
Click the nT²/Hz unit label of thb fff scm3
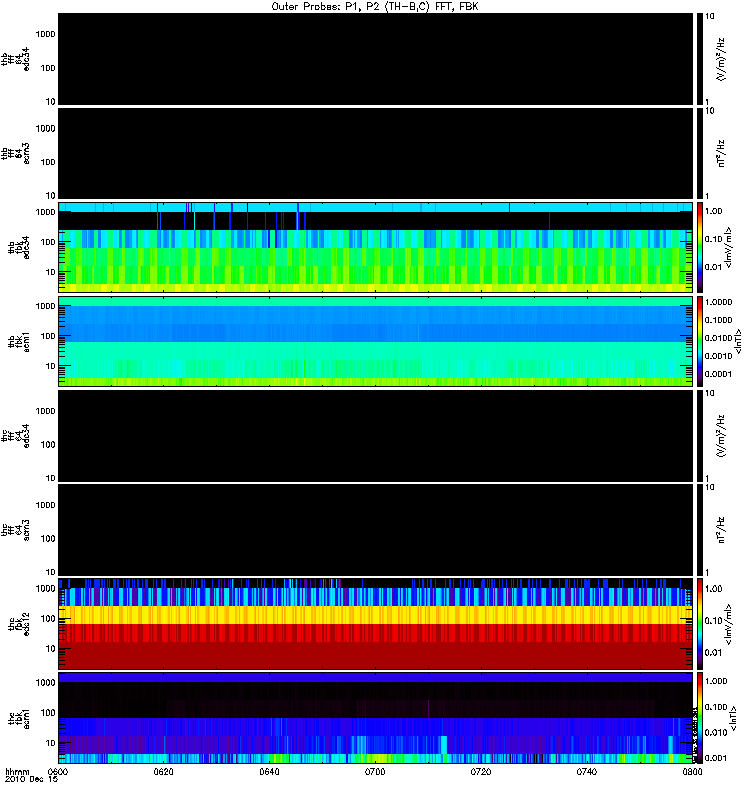click(x=721, y=154)
